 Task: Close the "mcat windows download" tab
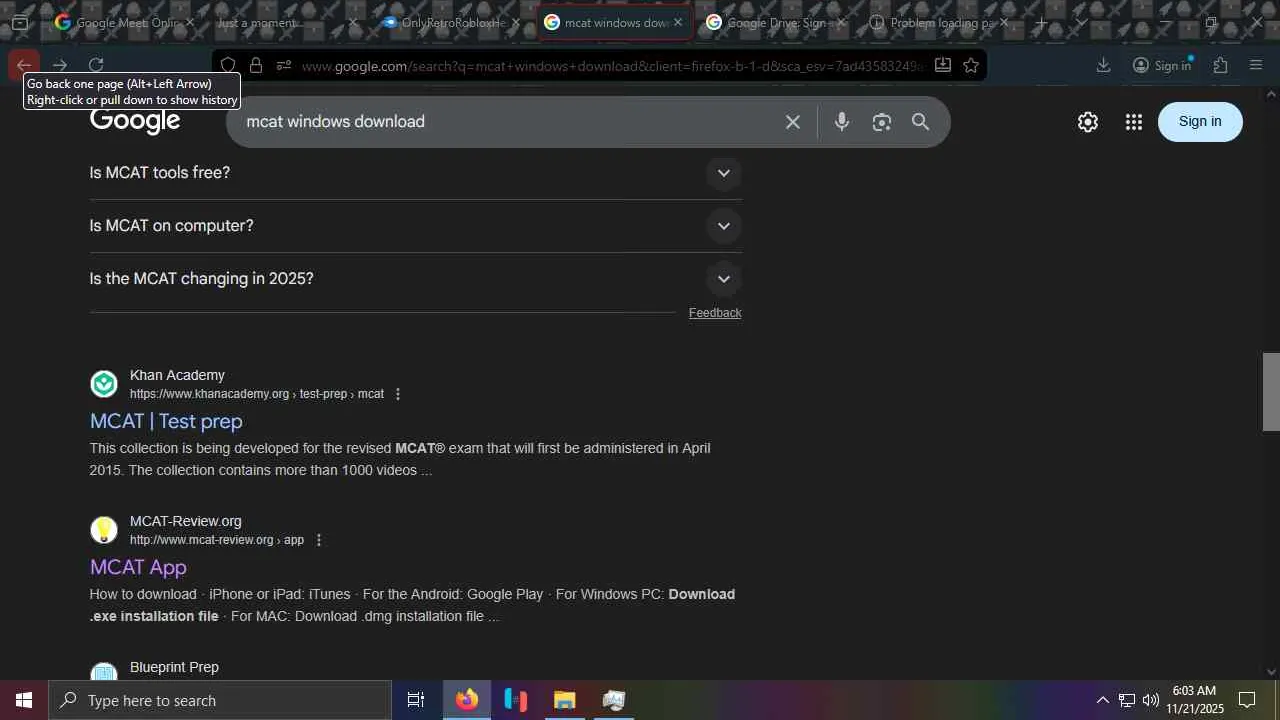click(x=678, y=22)
